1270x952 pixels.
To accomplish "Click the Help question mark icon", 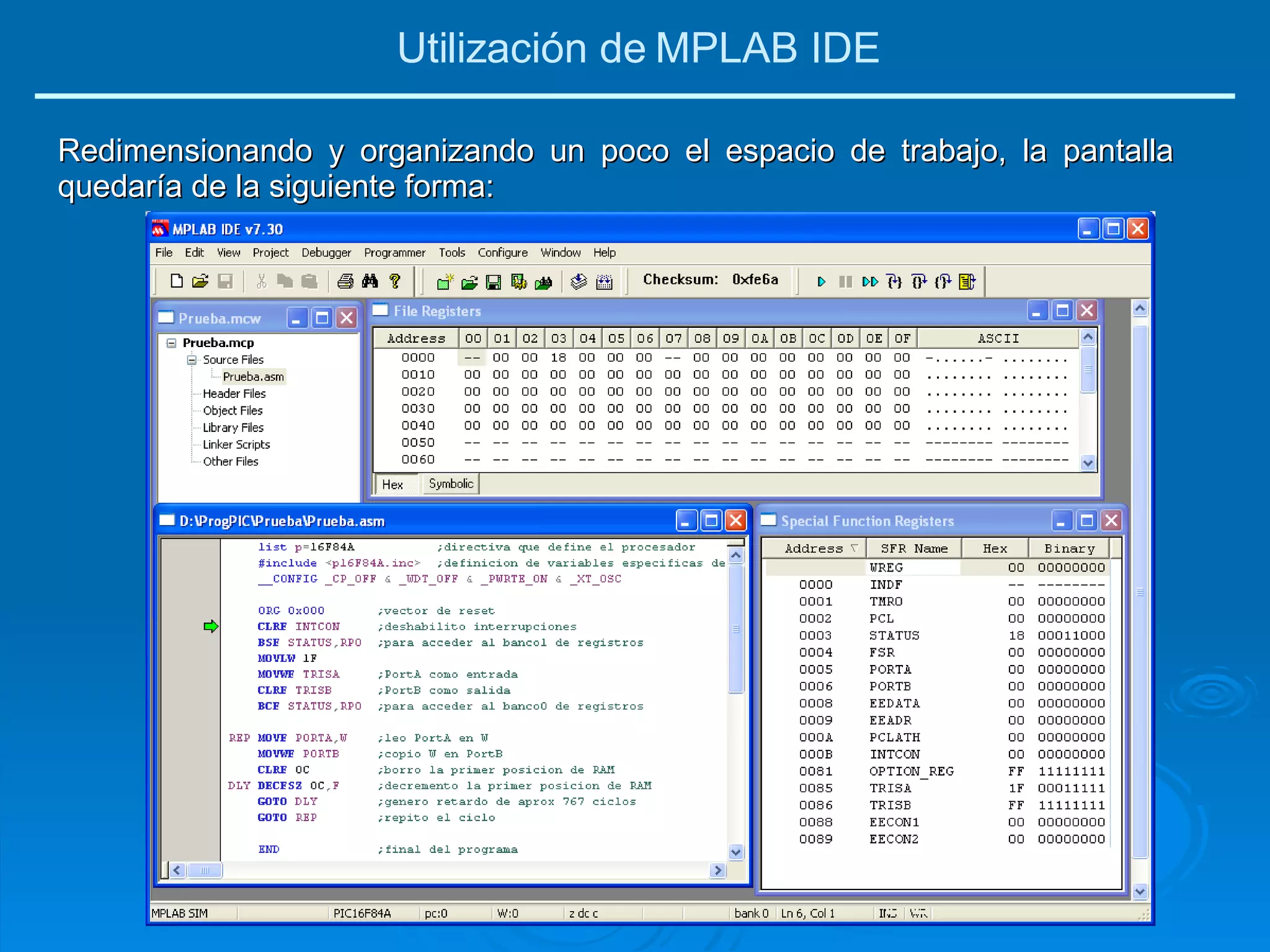I will tap(394, 281).
